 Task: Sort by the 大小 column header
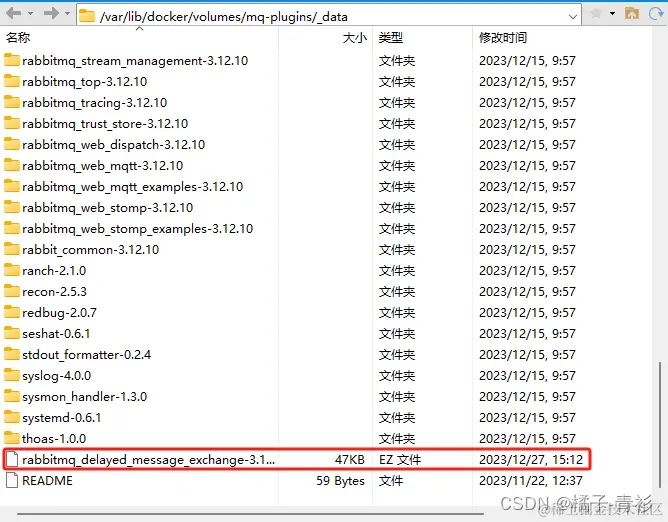click(x=354, y=38)
